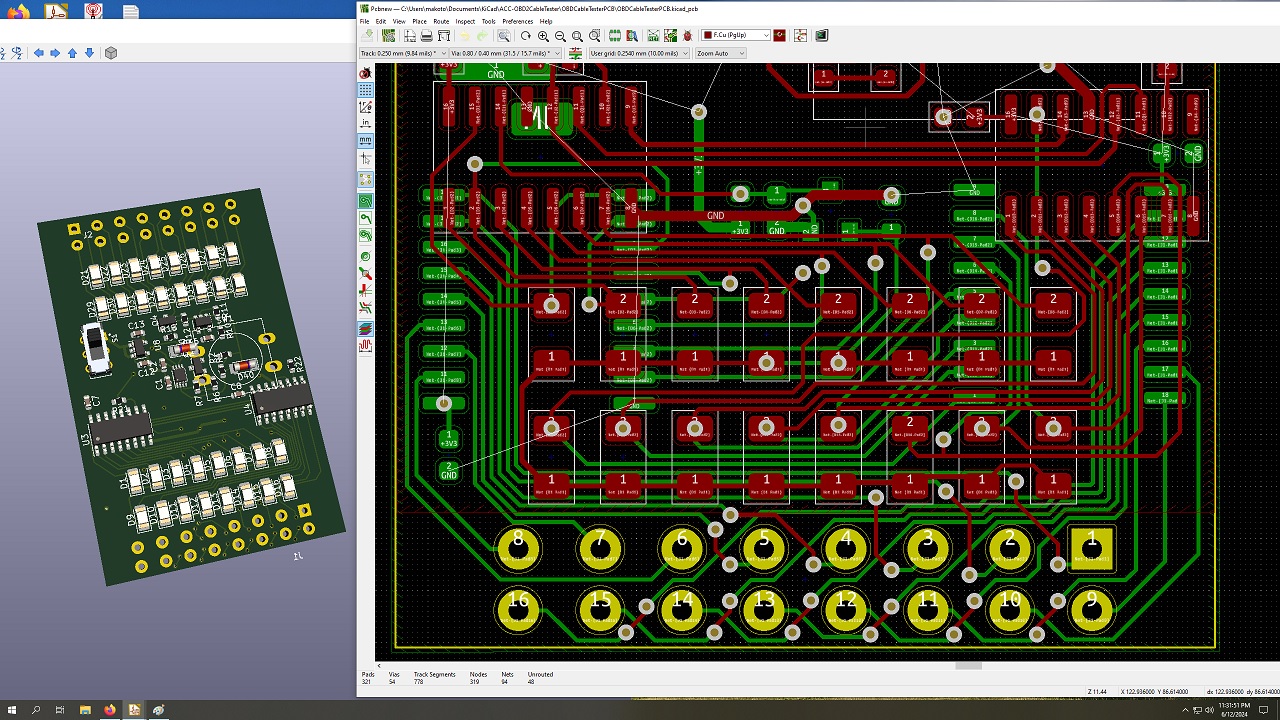
Task: Open the F.Cu layer selector dropdown
Action: pyautogui.click(x=735, y=35)
